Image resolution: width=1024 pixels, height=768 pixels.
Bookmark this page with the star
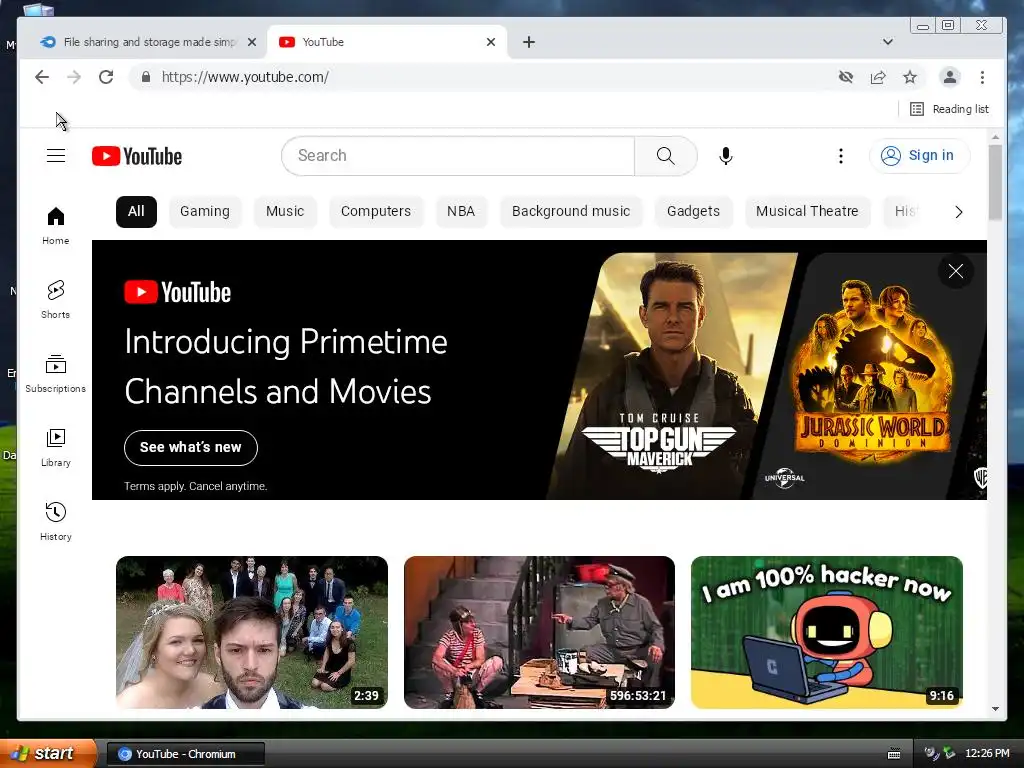click(x=910, y=77)
